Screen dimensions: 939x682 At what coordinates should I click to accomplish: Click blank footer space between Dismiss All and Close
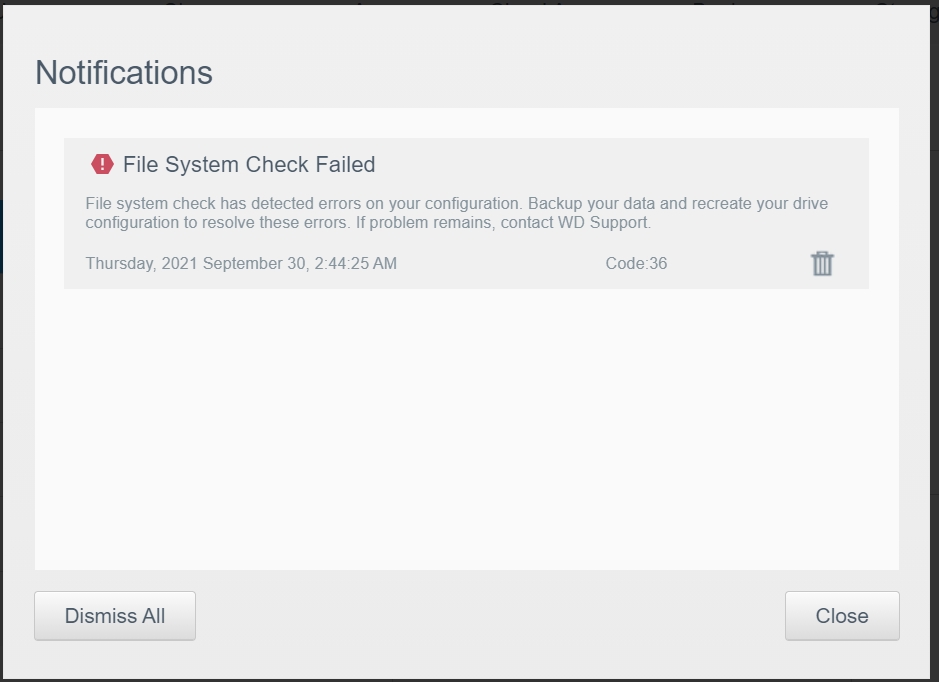[490, 616]
